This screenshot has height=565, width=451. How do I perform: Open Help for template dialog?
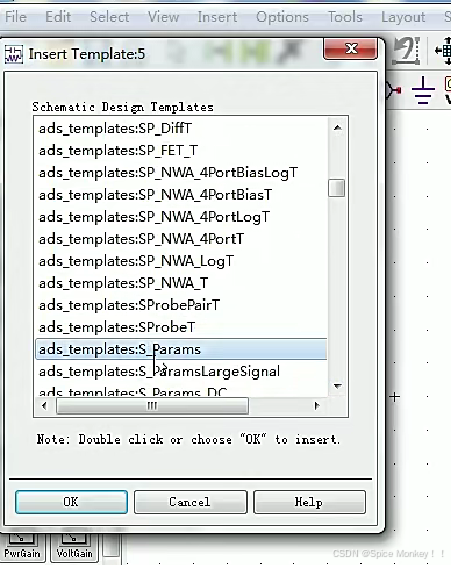tap(309, 502)
